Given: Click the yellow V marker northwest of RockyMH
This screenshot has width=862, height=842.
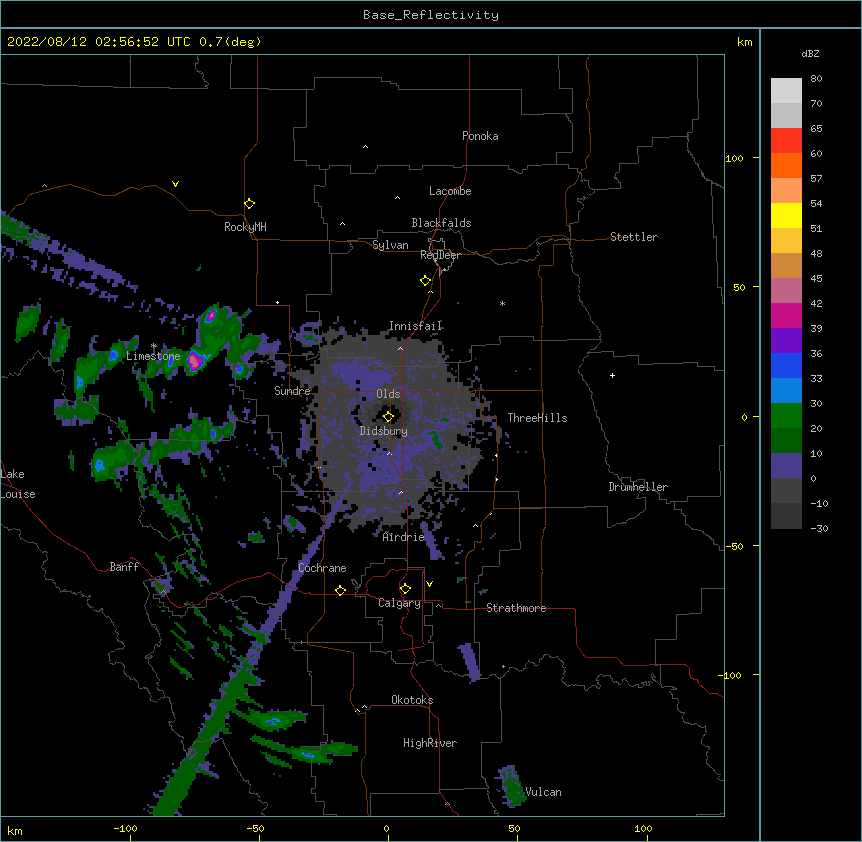Looking at the screenshot, I should (x=175, y=184).
